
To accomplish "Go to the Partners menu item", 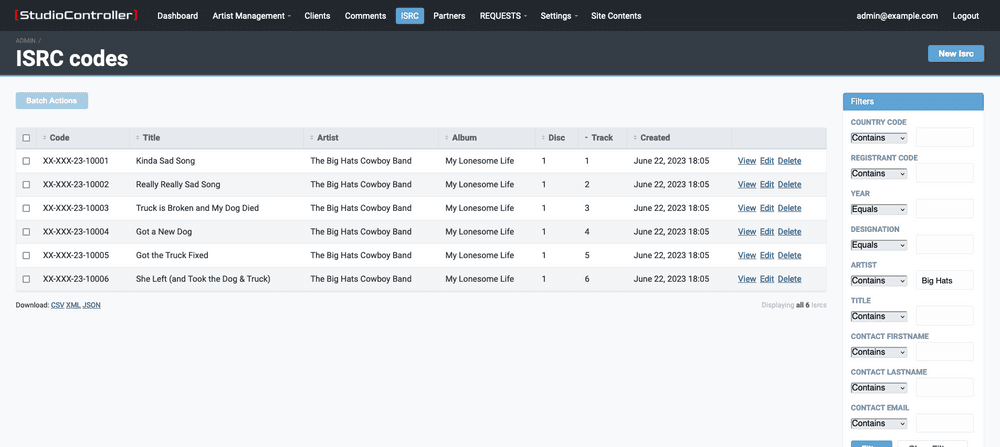I will click(x=449, y=16).
